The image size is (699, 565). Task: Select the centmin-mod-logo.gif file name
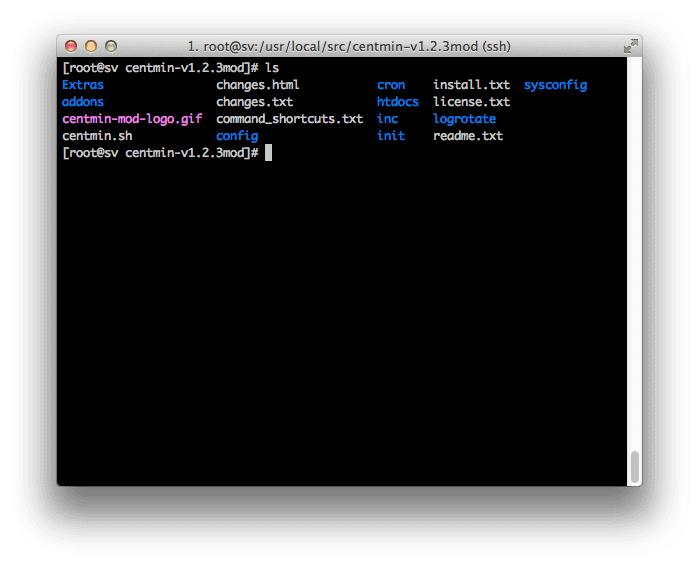132,119
